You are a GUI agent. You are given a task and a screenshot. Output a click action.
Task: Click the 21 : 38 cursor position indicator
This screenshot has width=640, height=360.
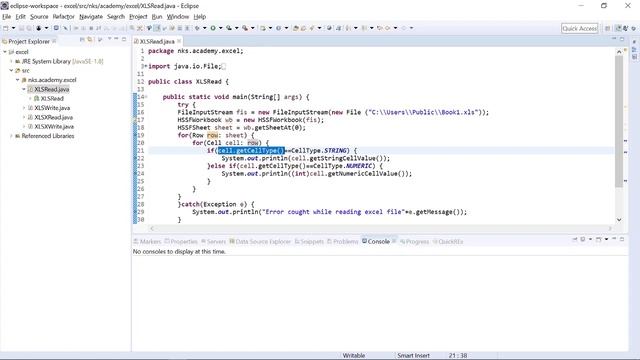pos(458,356)
